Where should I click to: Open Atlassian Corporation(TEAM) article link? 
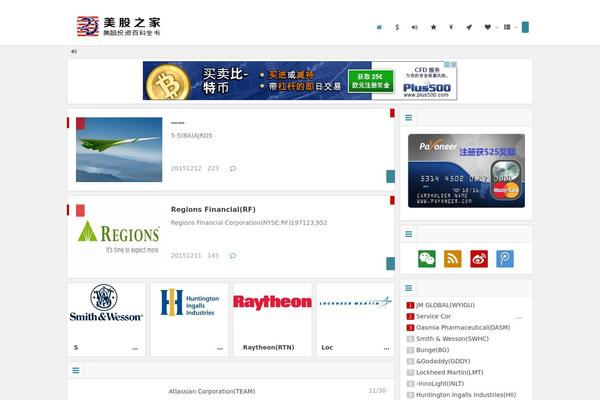pos(212,391)
